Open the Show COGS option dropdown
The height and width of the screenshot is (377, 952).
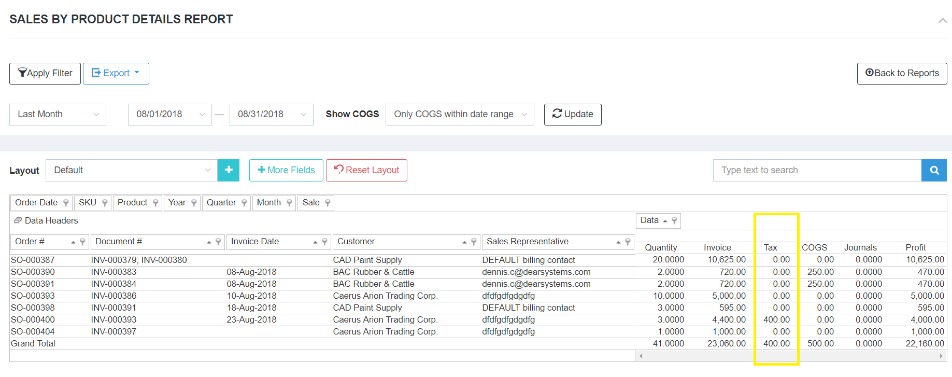(460, 114)
